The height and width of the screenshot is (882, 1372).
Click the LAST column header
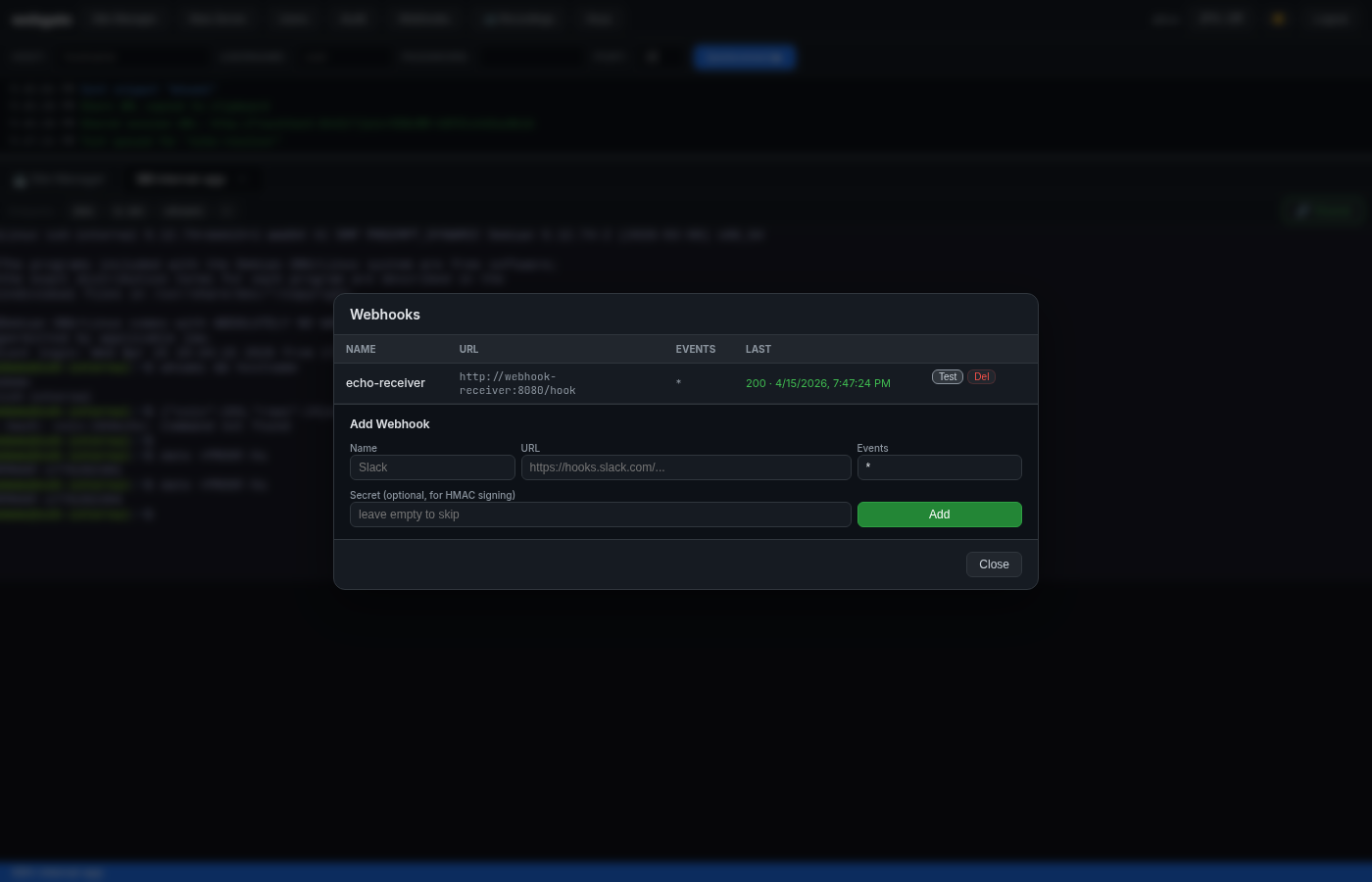pos(758,349)
